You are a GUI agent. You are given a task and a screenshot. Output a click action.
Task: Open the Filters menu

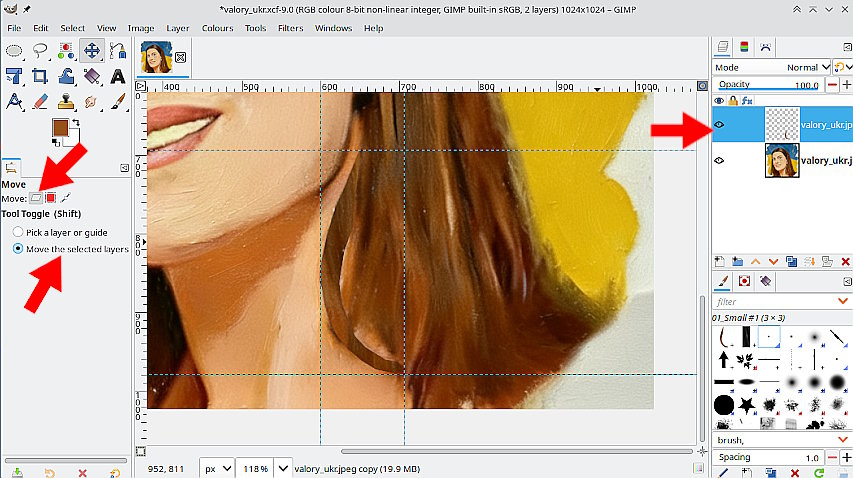[x=290, y=28]
